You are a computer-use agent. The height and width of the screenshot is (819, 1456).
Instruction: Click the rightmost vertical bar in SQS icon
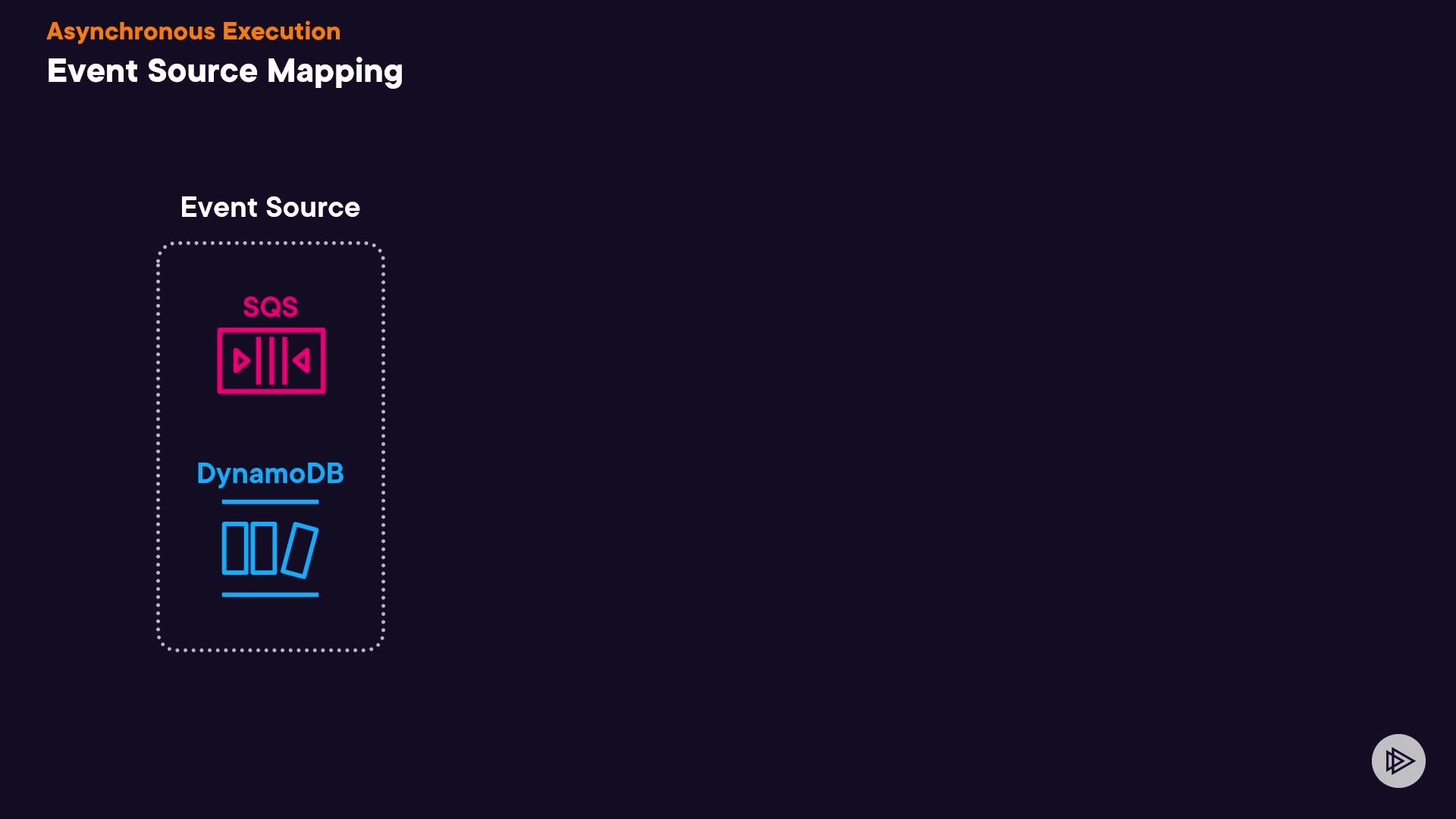(x=284, y=361)
